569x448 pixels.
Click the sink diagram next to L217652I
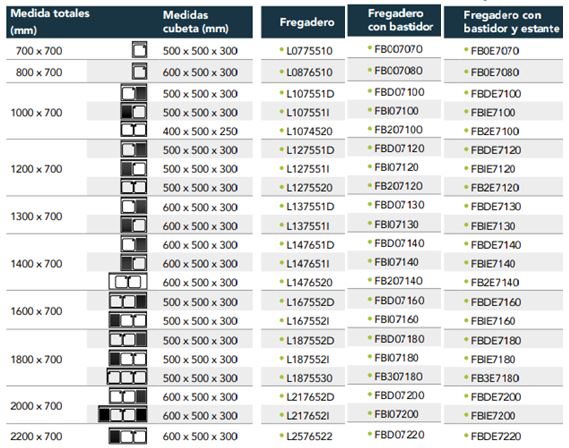tap(123, 415)
